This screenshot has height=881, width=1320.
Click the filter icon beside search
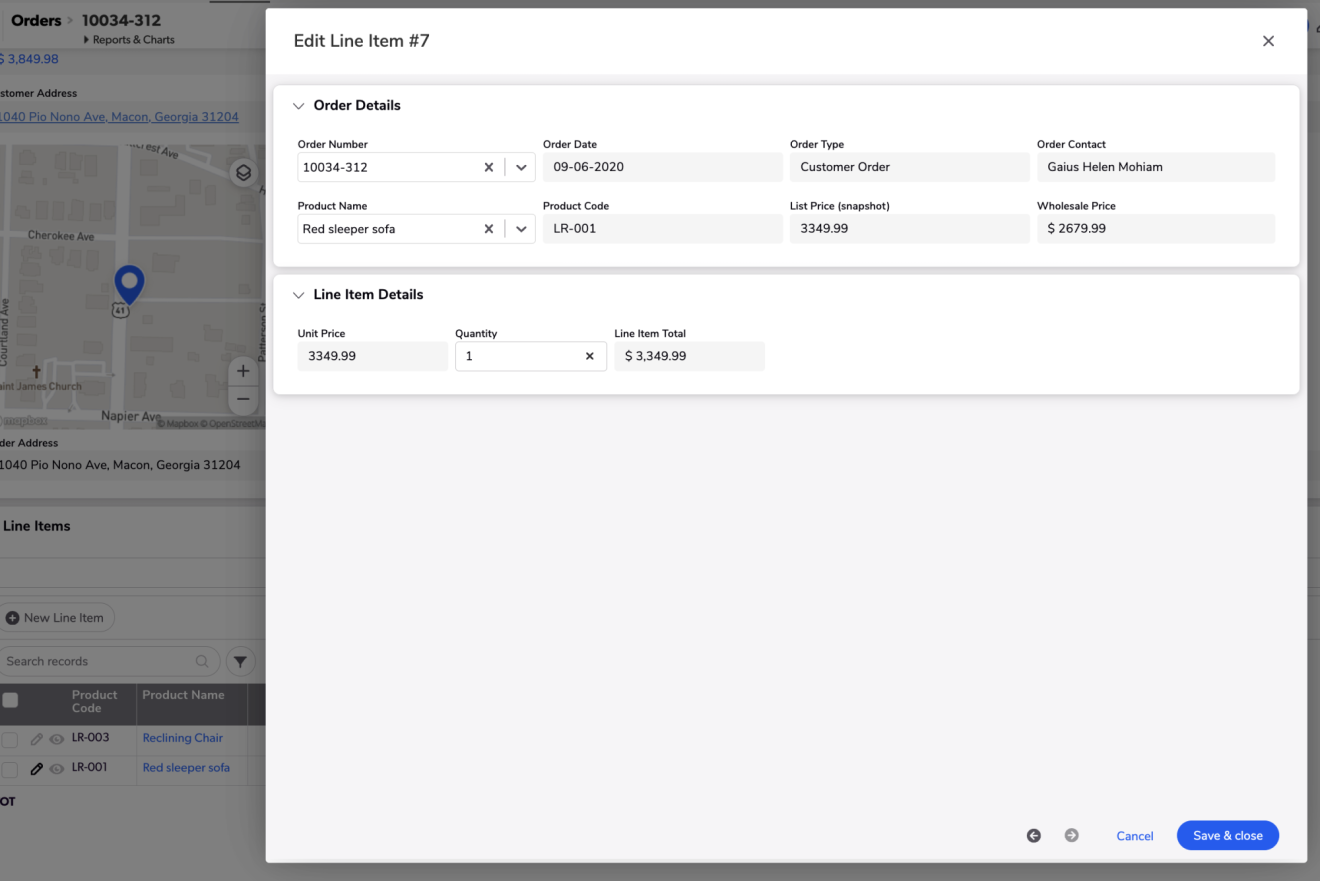[240, 661]
